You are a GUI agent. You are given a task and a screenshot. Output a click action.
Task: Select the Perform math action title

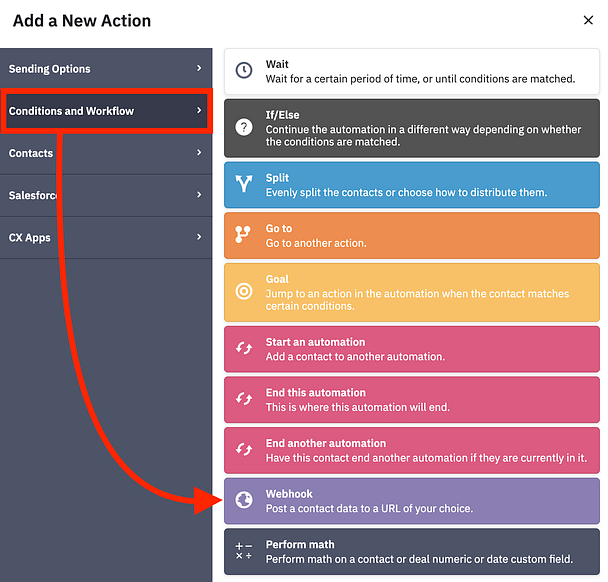tap(300, 545)
